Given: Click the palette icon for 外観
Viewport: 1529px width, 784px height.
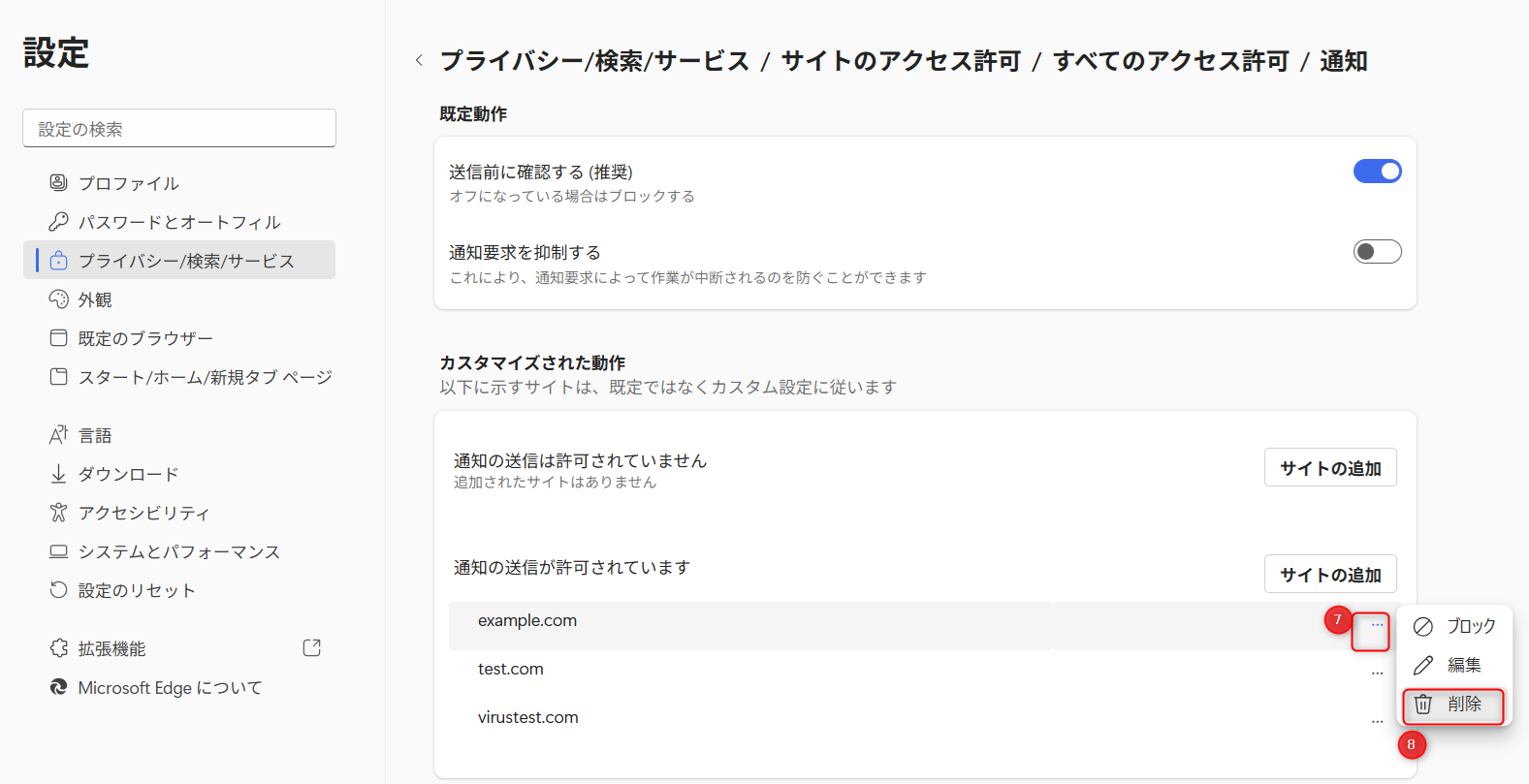Looking at the screenshot, I should tap(58, 299).
